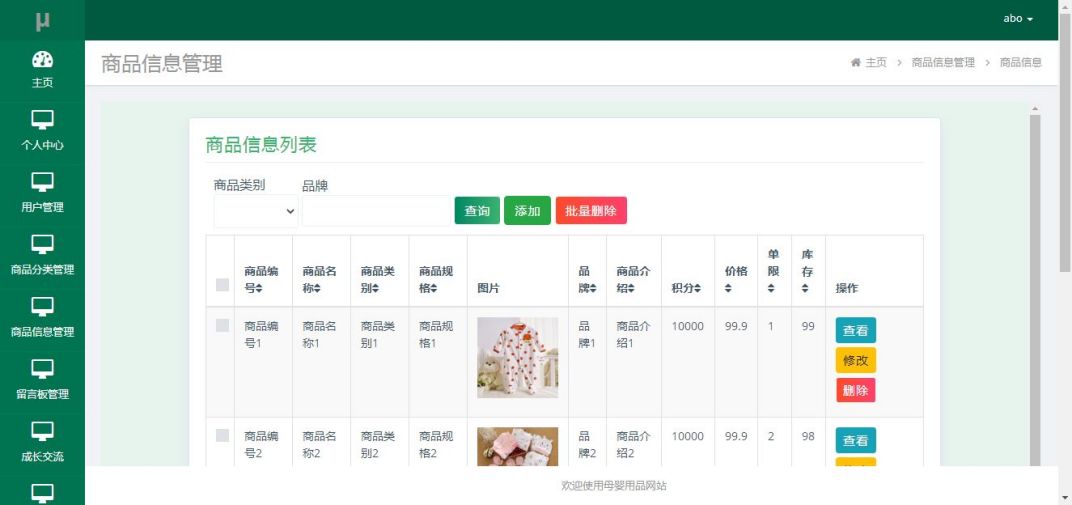Sort by 商品名称 column arrows
Viewport: 1072px width, 505px height.
click(317, 288)
